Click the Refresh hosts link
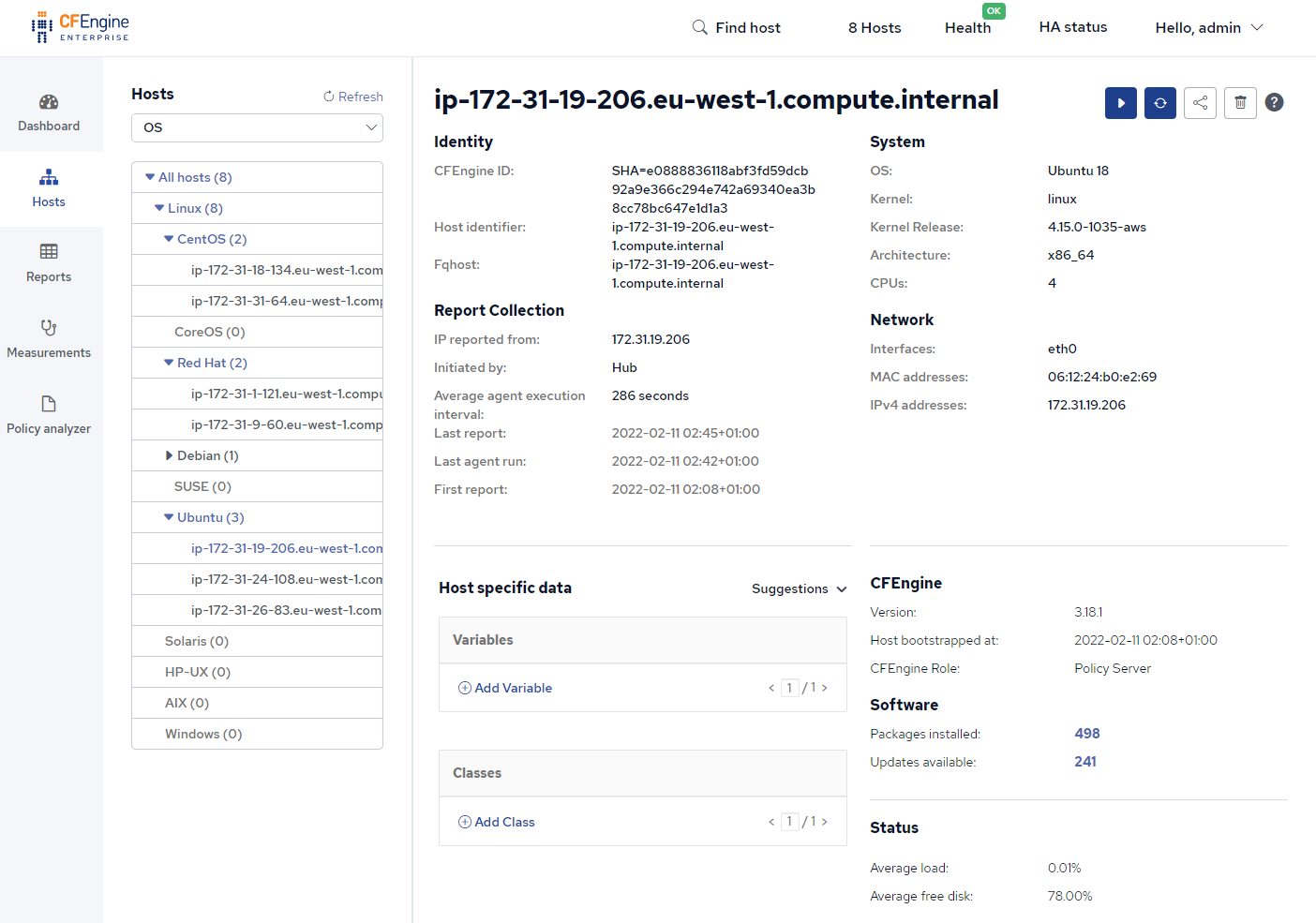The image size is (1316, 923). tap(353, 97)
